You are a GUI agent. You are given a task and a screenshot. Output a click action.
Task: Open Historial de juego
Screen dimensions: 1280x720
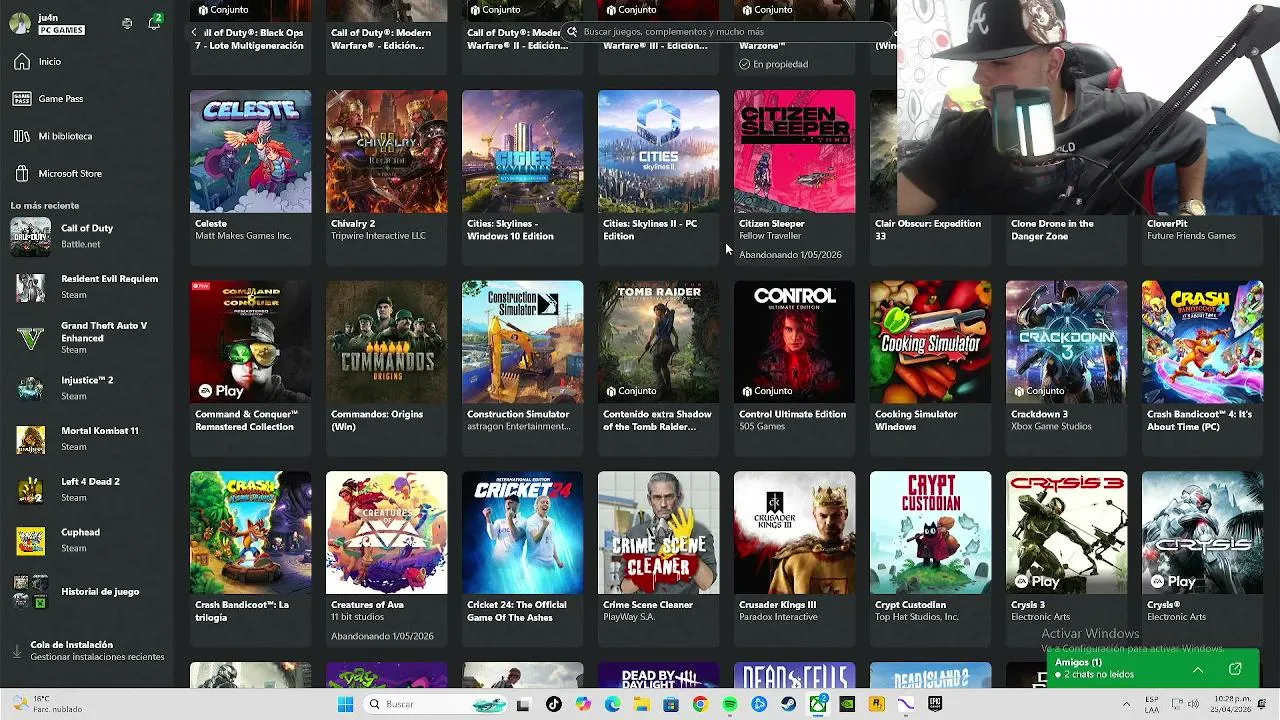pyautogui.click(x=86, y=591)
